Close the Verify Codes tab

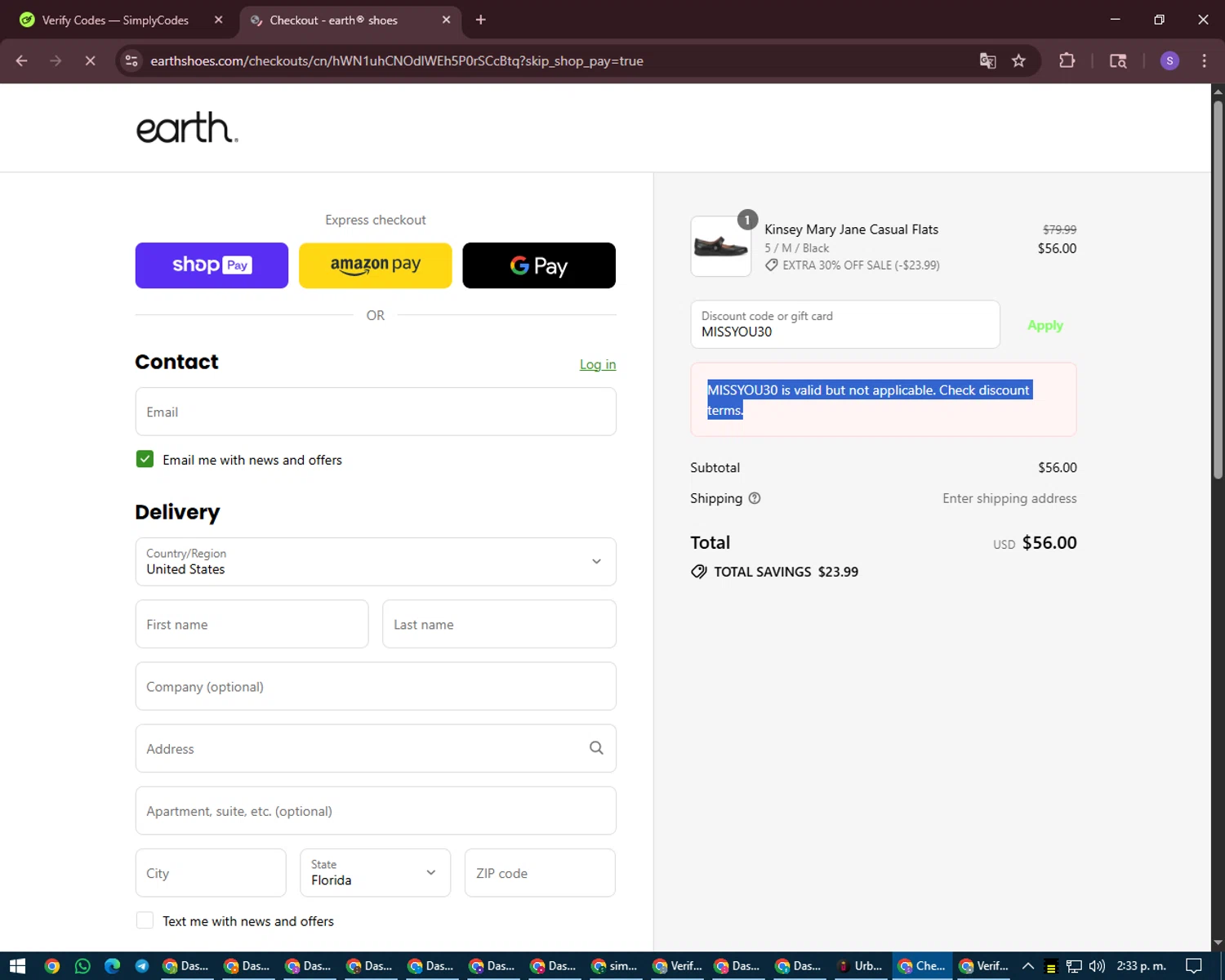(x=218, y=20)
